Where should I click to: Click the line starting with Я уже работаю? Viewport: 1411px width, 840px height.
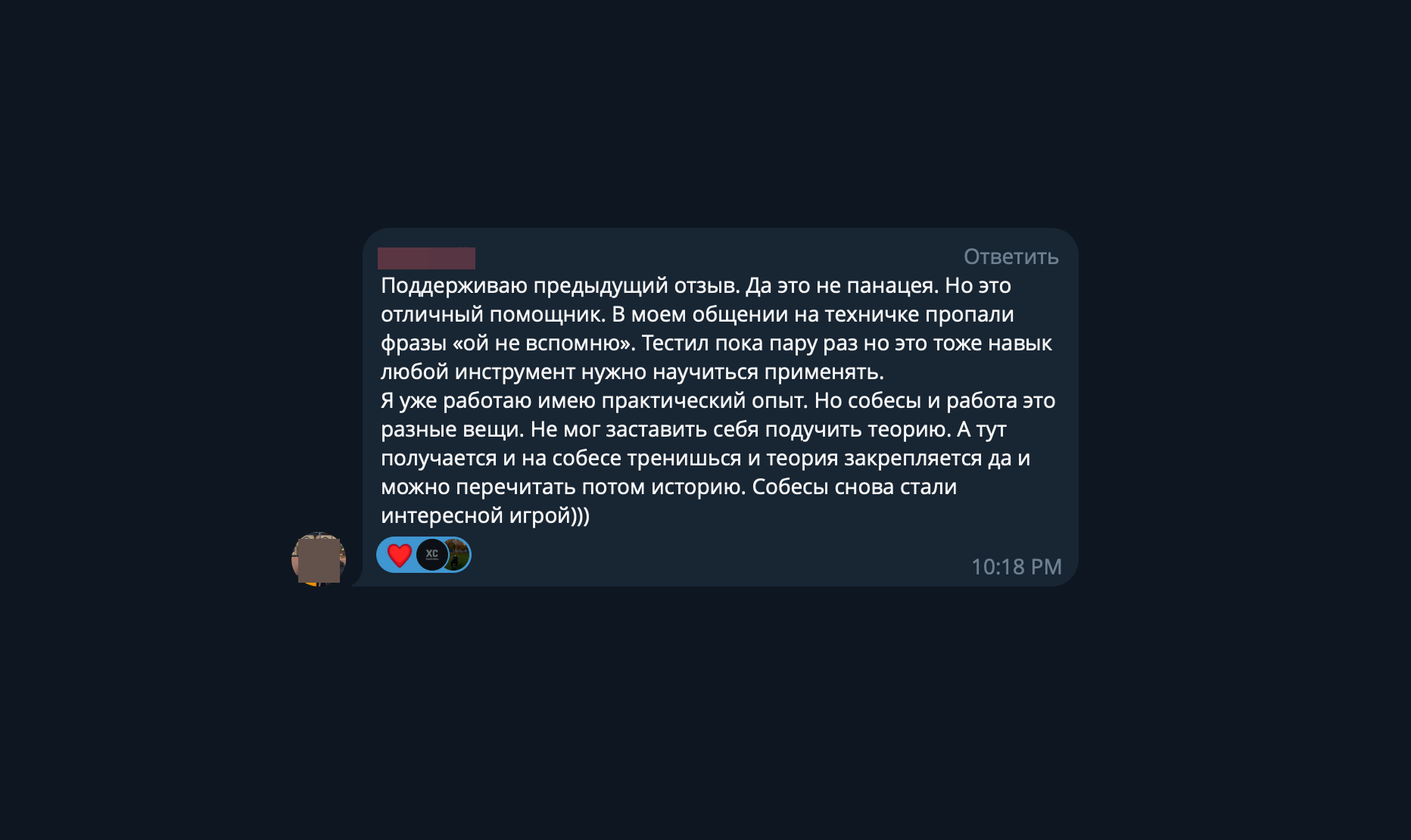(718, 401)
